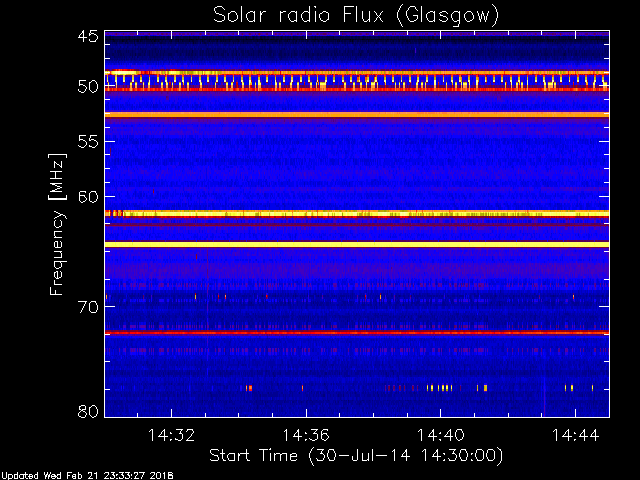The image size is (640, 480).
Task: Click the 70 MHz frequency tick label
Action: pos(87,307)
